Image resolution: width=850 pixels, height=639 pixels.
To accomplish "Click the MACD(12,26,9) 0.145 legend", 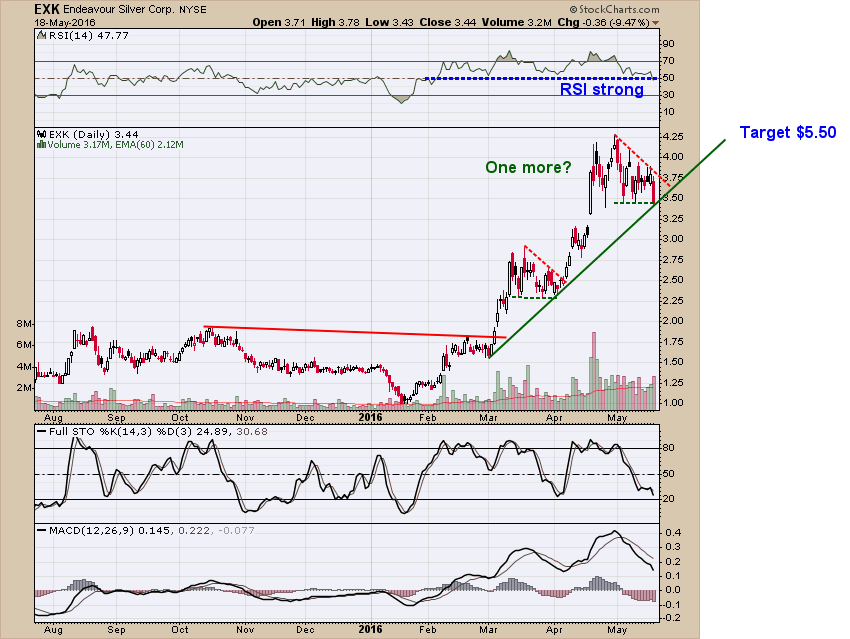I will [111, 531].
